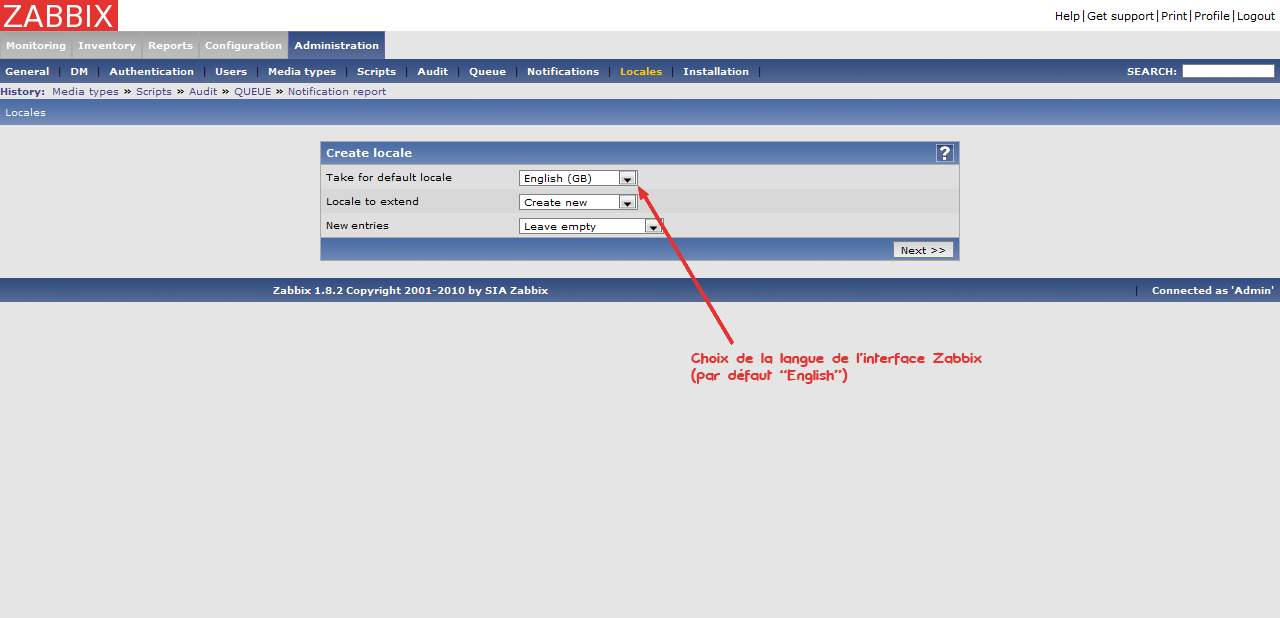Click the Get support link
This screenshot has width=1280, height=618.
pyautogui.click(x=1120, y=16)
